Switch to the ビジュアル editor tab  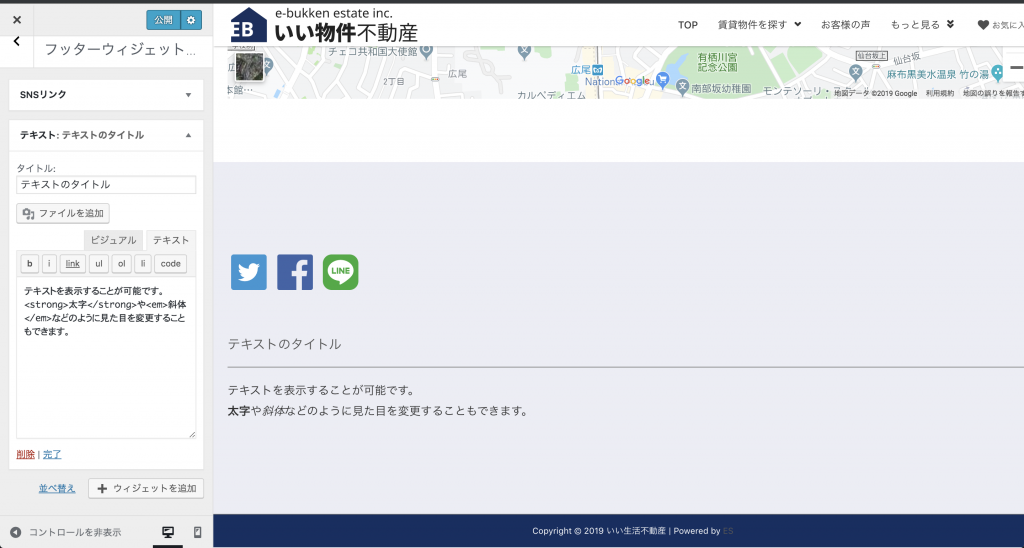(113, 240)
